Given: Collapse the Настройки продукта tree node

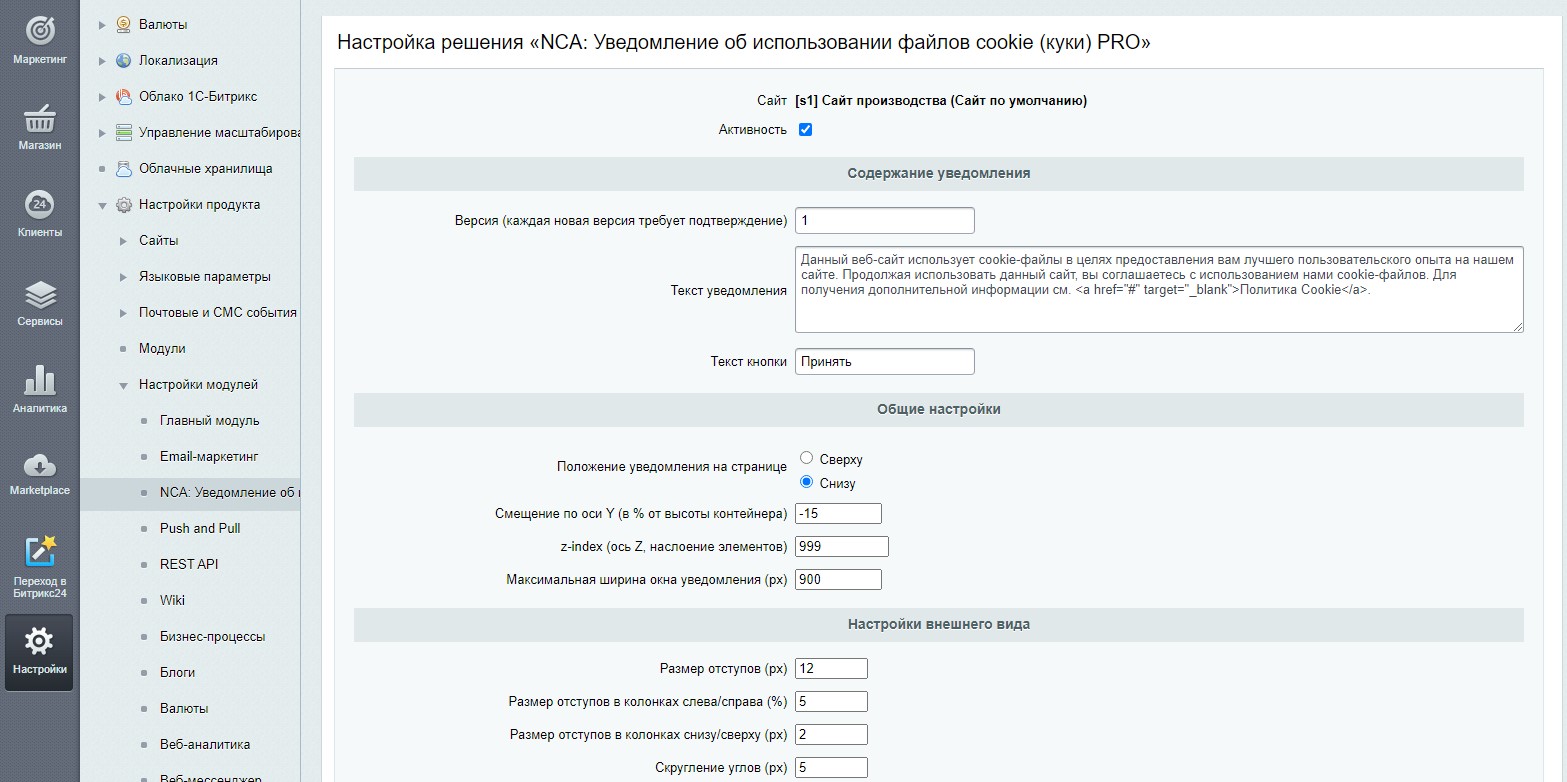Looking at the screenshot, I should tap(102, 206).
